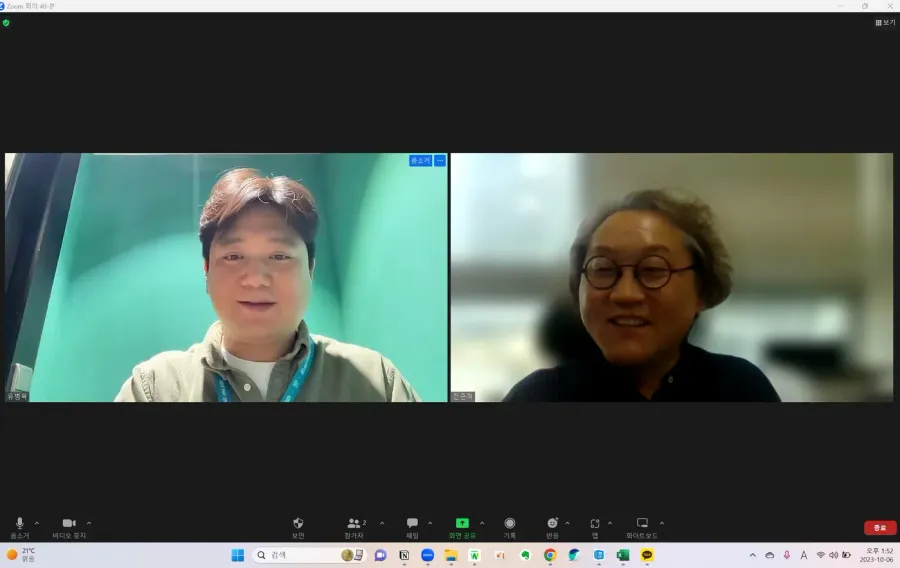Open the Reactions menu

[552, 528]
